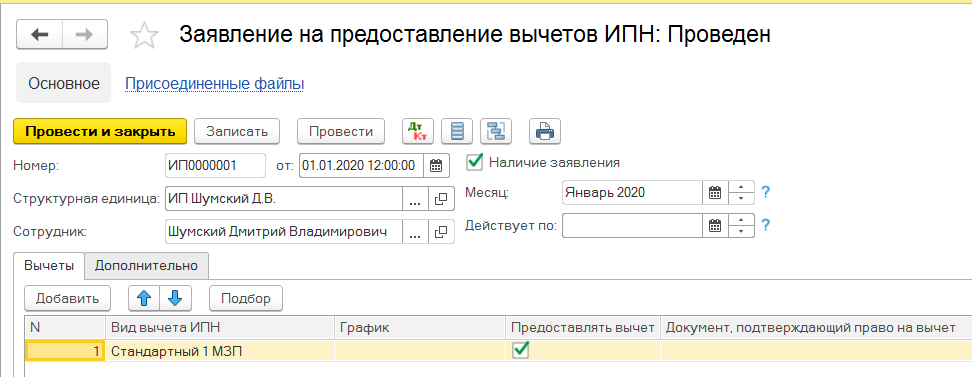
Task: Open calendar for document date field
Action: coord(436,165)
